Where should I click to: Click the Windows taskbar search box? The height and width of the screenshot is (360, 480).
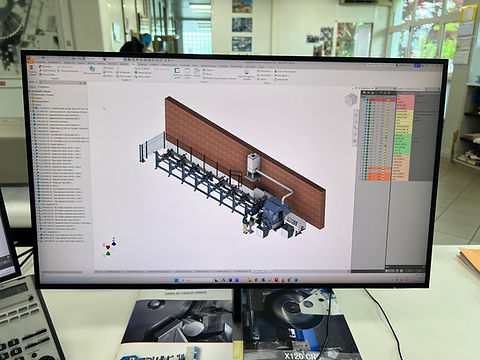(x=197, y=280)
